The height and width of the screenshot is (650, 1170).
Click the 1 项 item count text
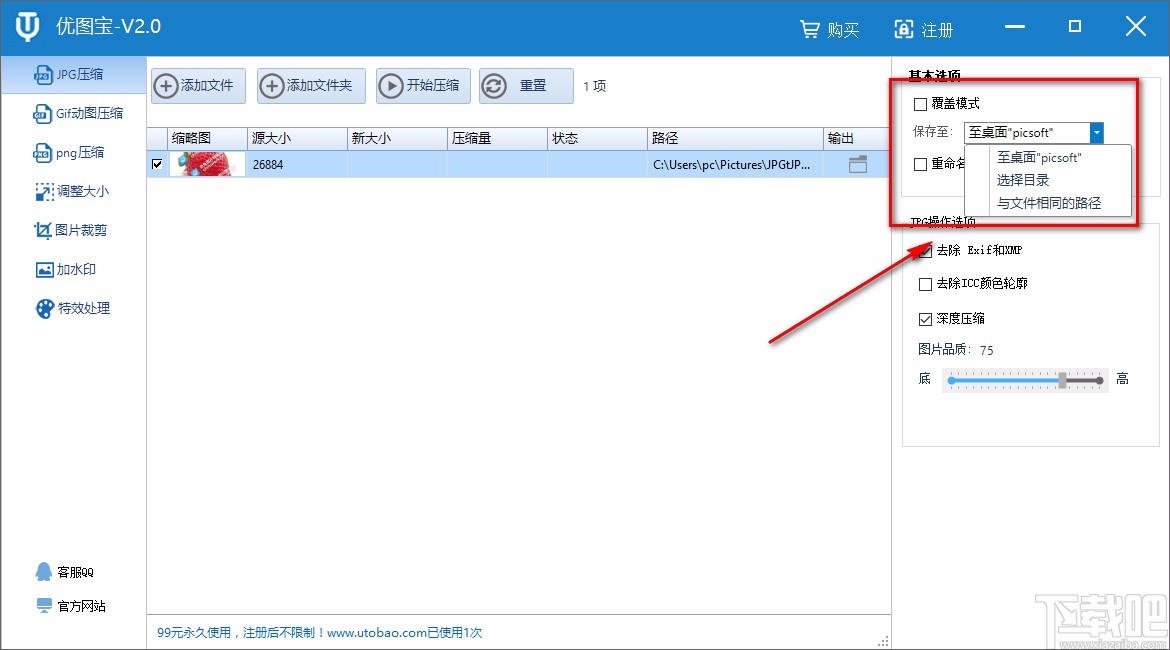pos(595,87)
